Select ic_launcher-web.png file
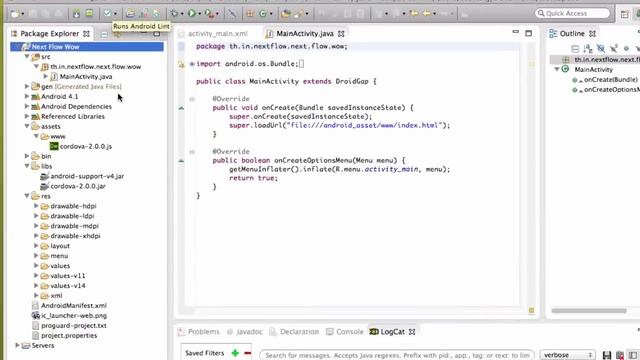Image resolution: width=640 pixels, height=360 pixels. click(69, 316)
